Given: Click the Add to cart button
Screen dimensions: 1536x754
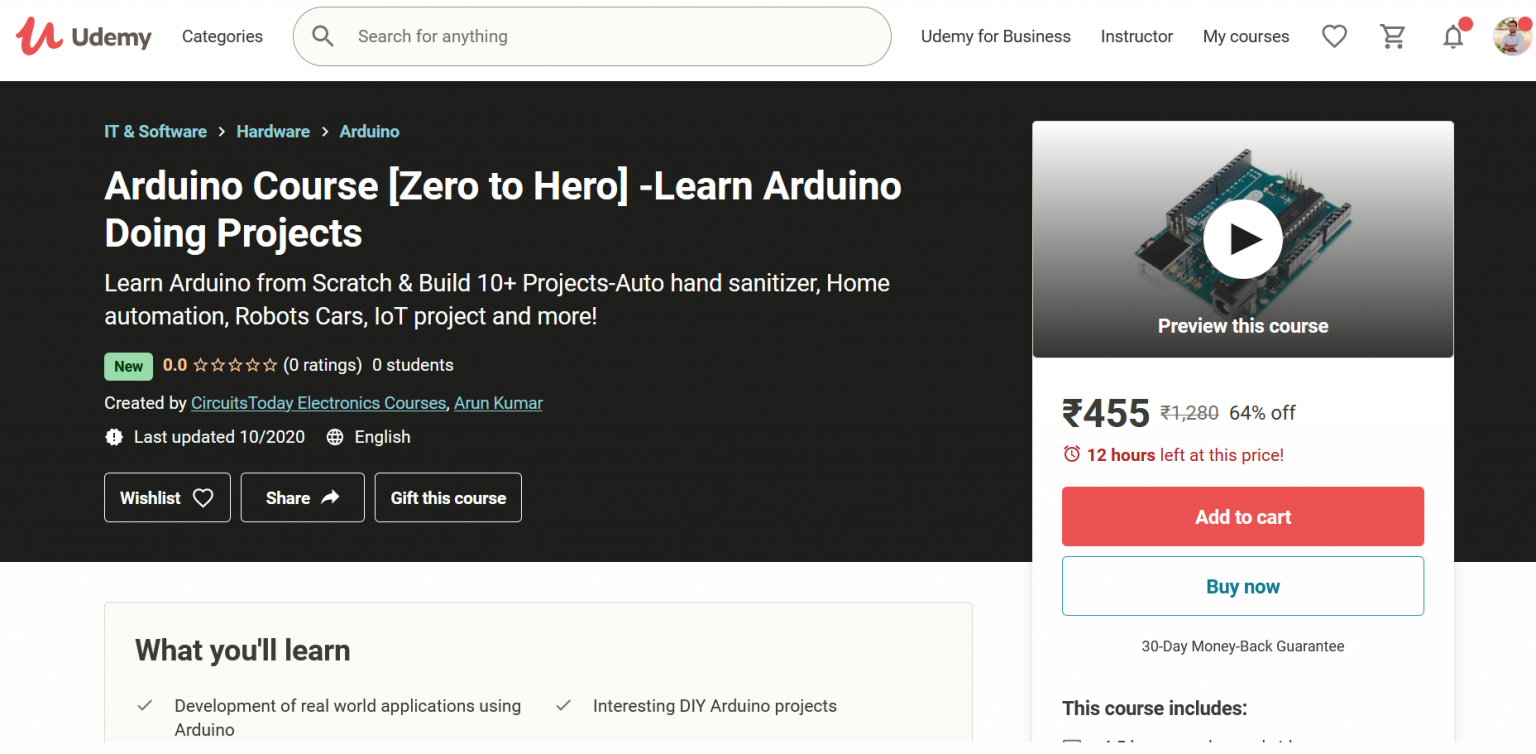Looking at the screenshot, I should point(1242,516).
